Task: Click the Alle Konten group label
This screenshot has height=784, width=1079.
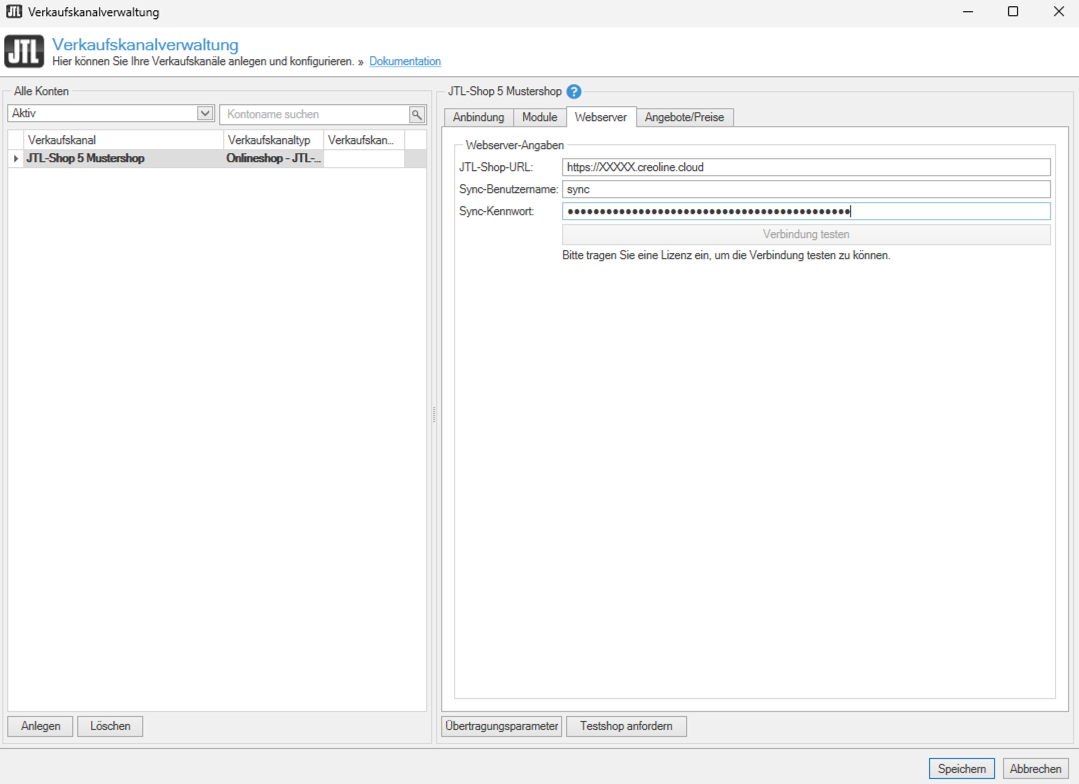Action: point(41,91)
